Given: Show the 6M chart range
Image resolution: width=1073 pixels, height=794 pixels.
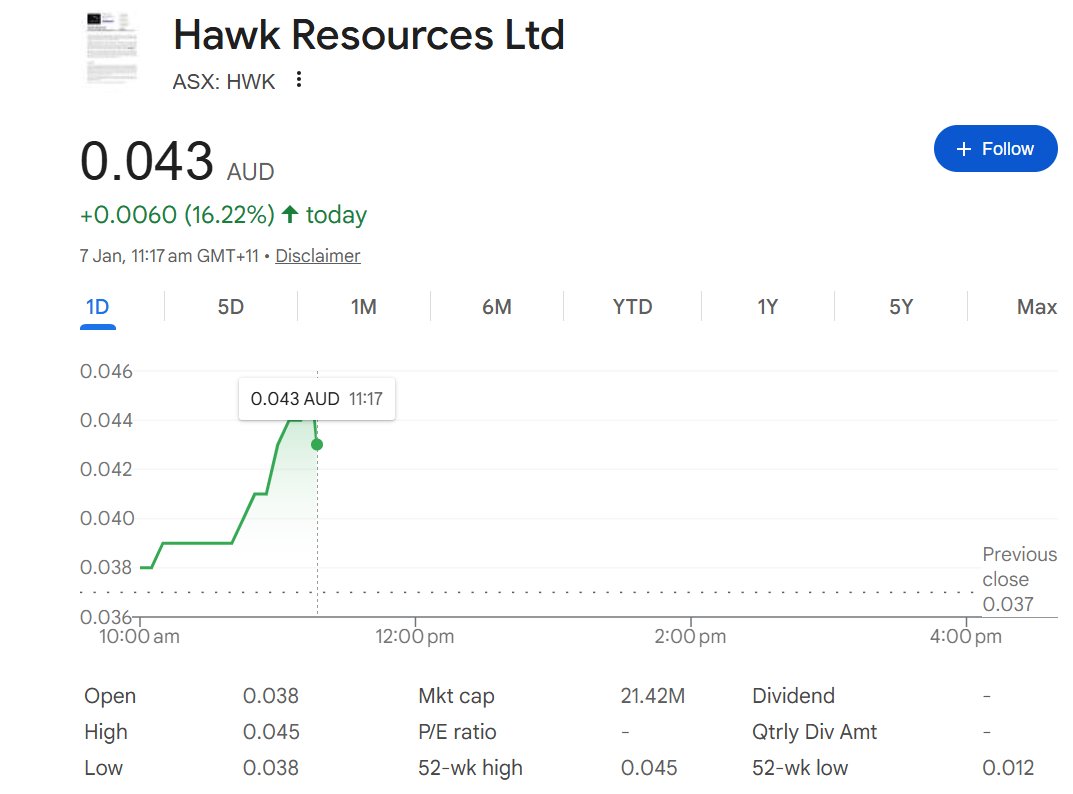Looking at the screenshot, I should click(497, 307).
